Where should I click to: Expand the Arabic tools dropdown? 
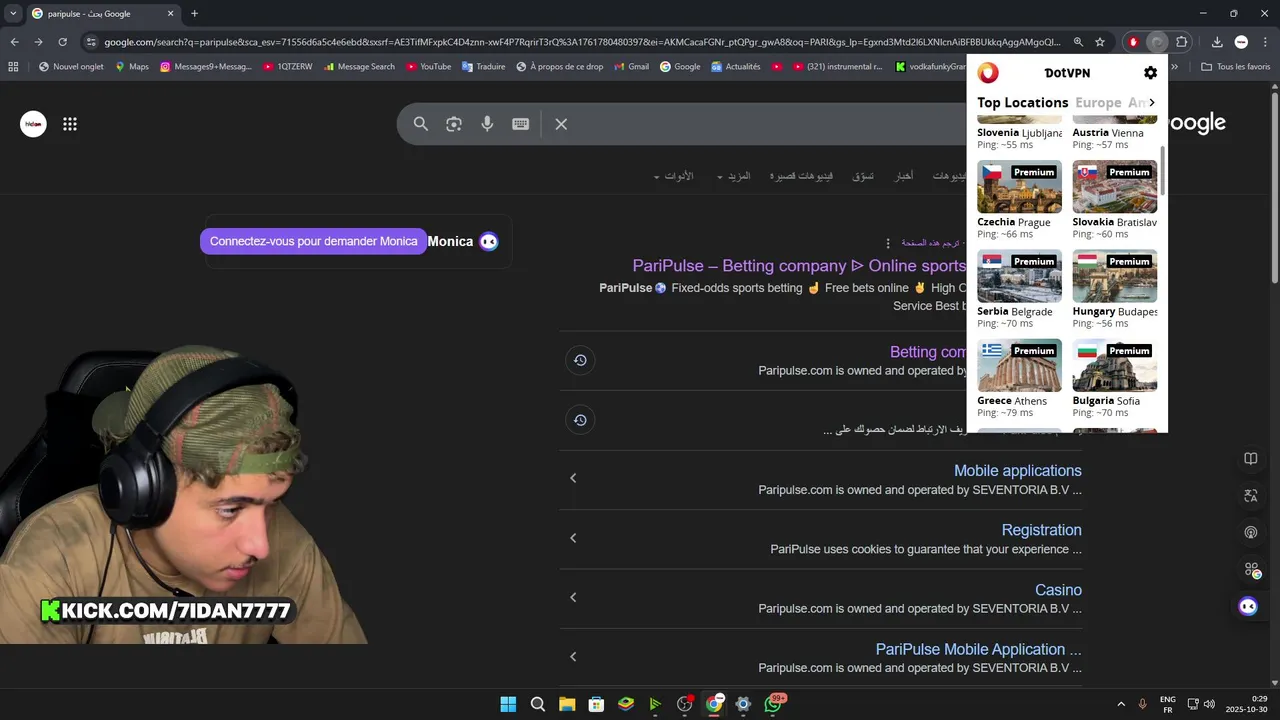pos(673,176)
